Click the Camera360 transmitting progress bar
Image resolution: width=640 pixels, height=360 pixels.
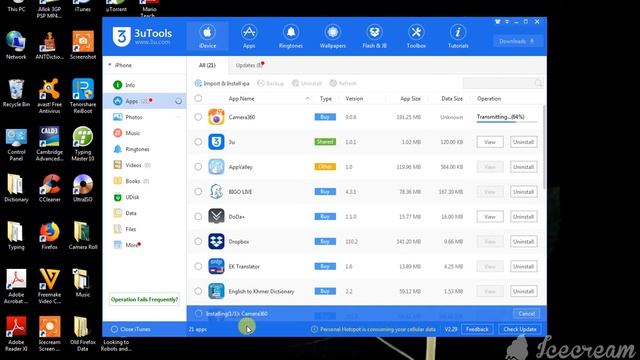pyautogui.click(x=507, y=122)
